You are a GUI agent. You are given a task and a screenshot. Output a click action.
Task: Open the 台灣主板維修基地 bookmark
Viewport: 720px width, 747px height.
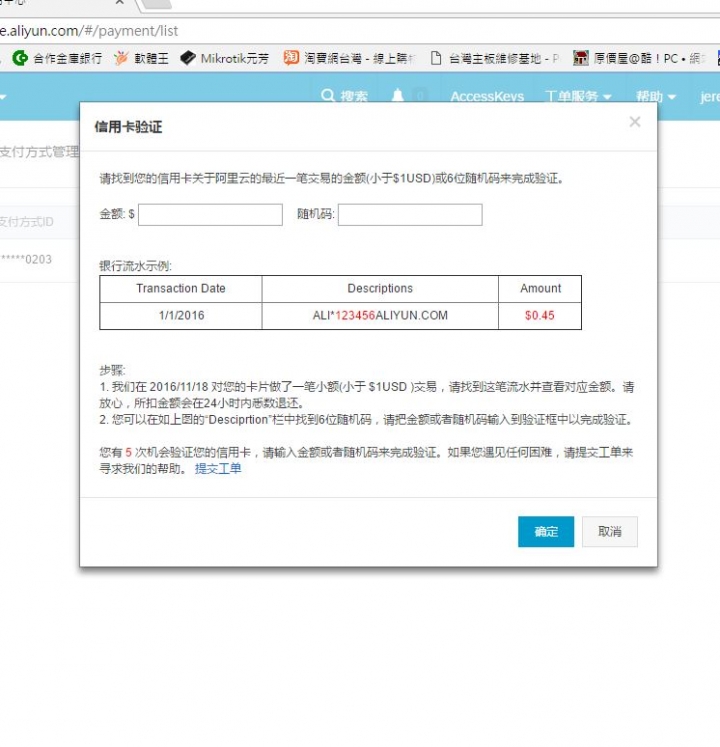coord(495,58)
